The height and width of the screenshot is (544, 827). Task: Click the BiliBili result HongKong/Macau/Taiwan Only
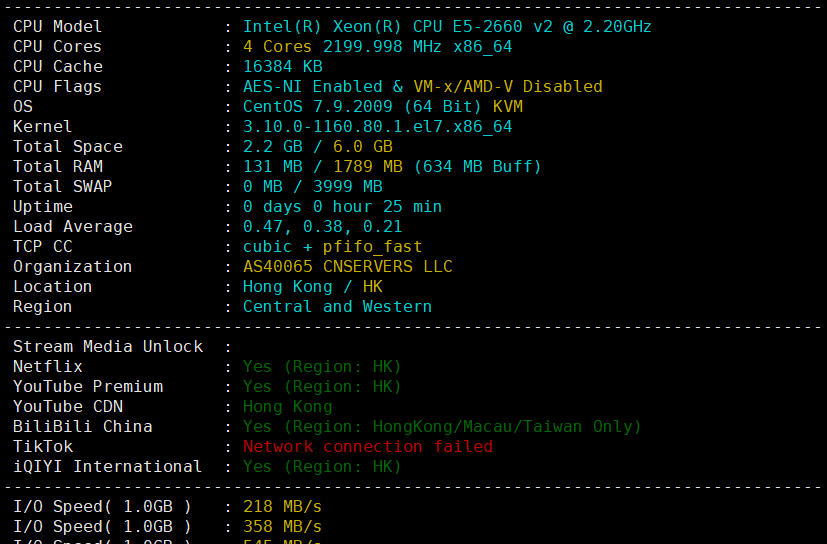[x=441, y=427]
